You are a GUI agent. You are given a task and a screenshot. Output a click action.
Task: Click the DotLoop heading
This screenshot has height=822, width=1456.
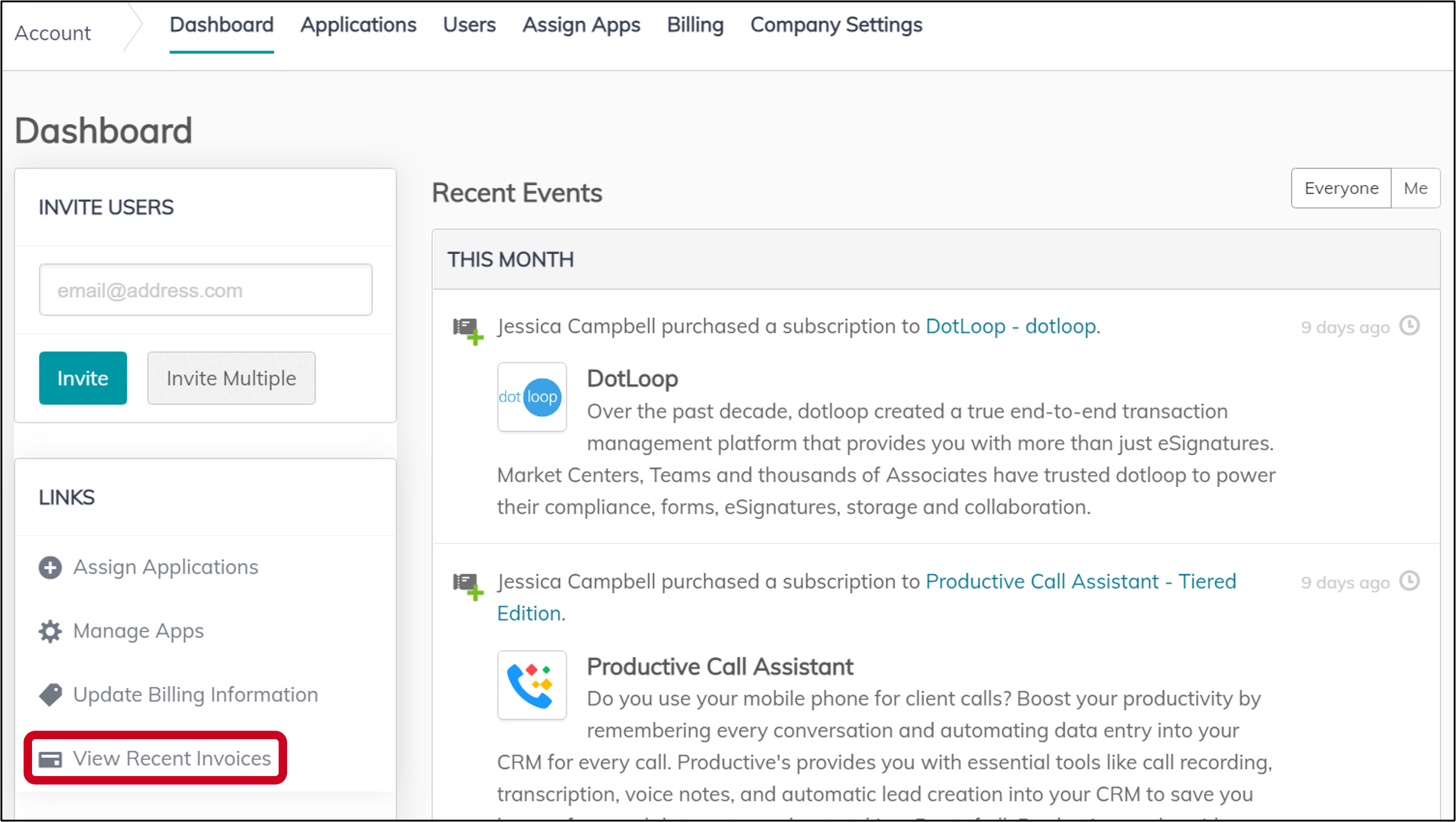(632, 379)
